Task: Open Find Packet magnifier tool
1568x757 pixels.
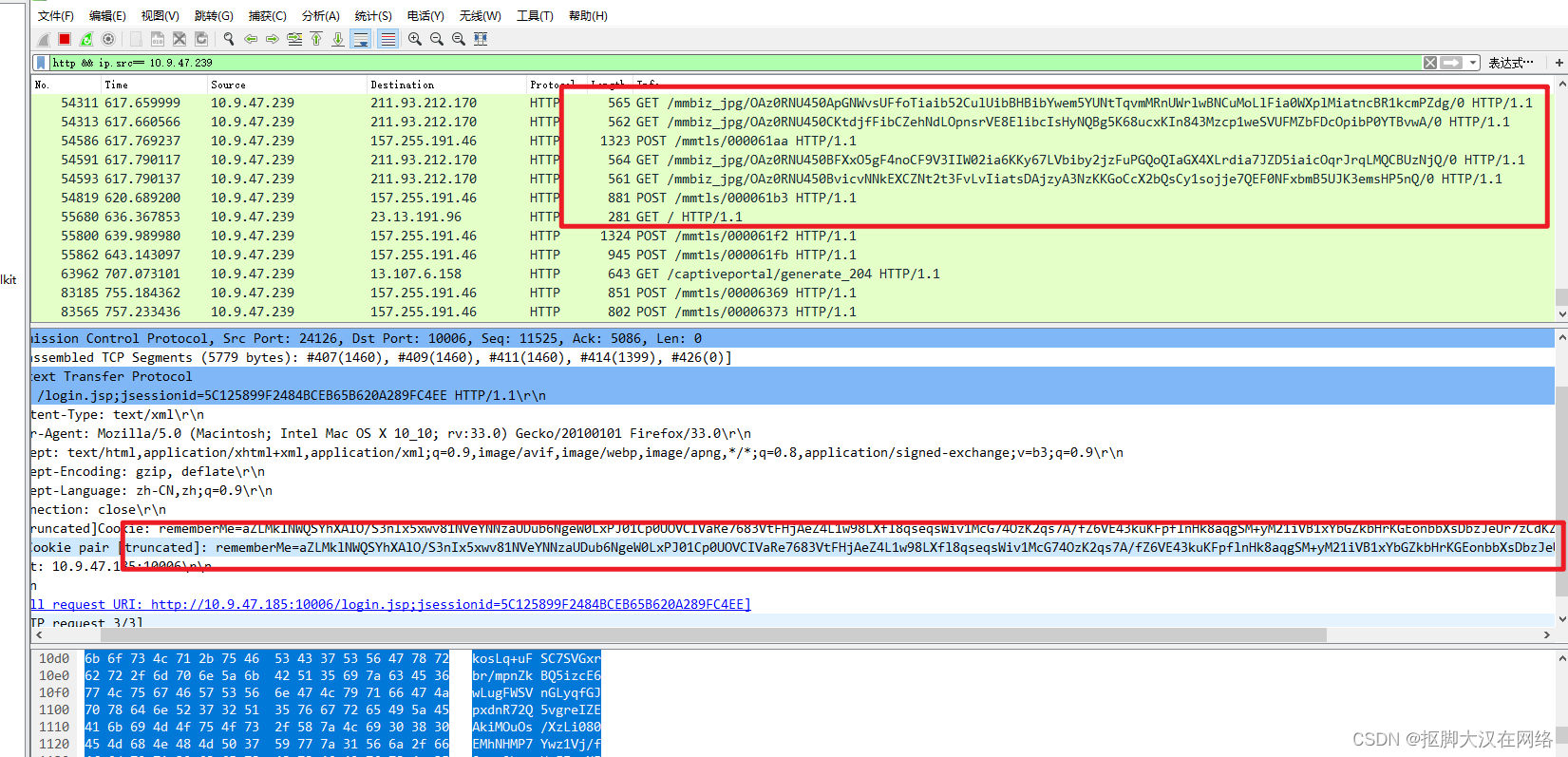Action: 229,39
